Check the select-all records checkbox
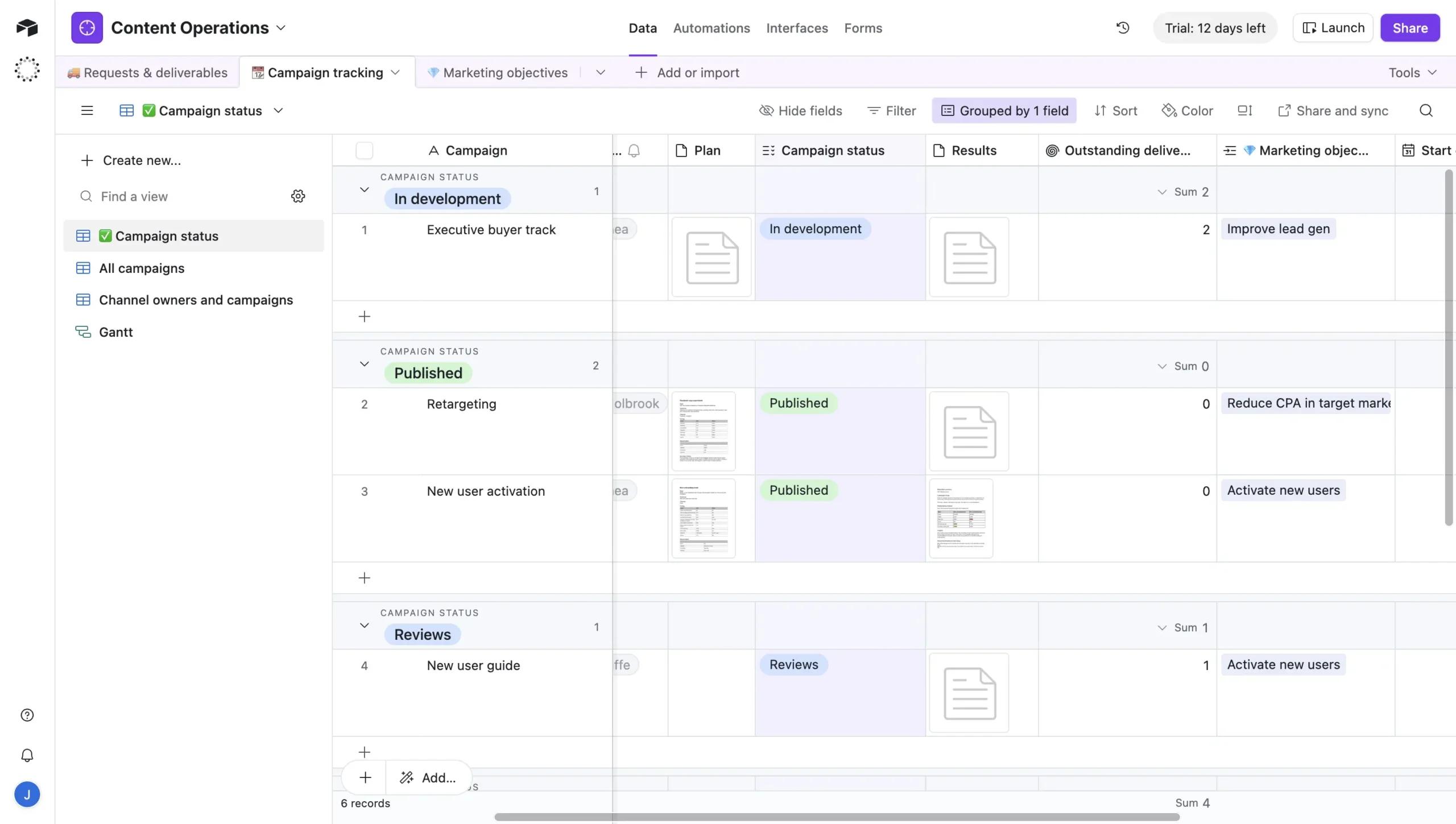The width and height of the screenshot is (1456, 824). (364, 150)
